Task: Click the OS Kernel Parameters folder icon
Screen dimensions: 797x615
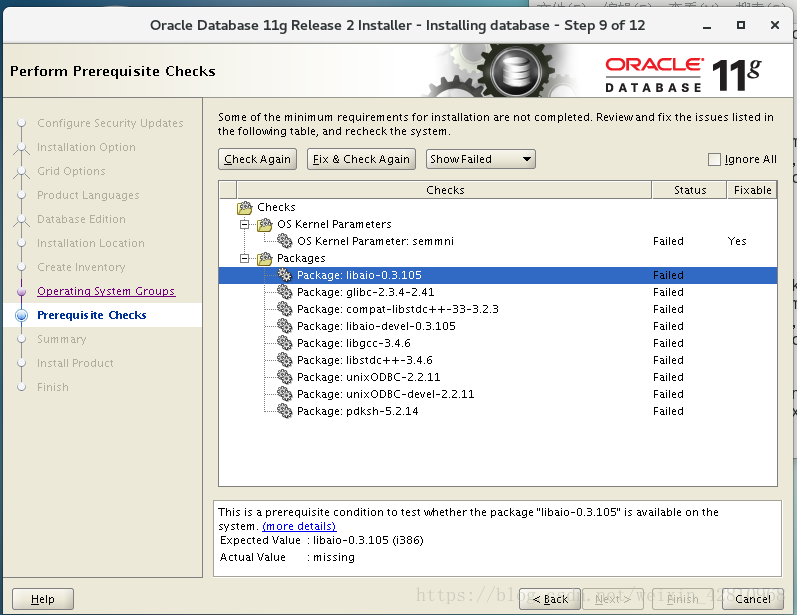Action: point(265,224)
